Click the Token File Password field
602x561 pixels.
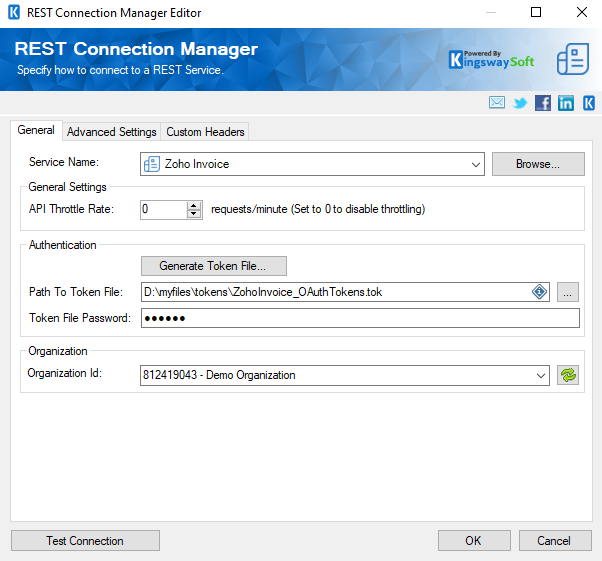point(360,318)
